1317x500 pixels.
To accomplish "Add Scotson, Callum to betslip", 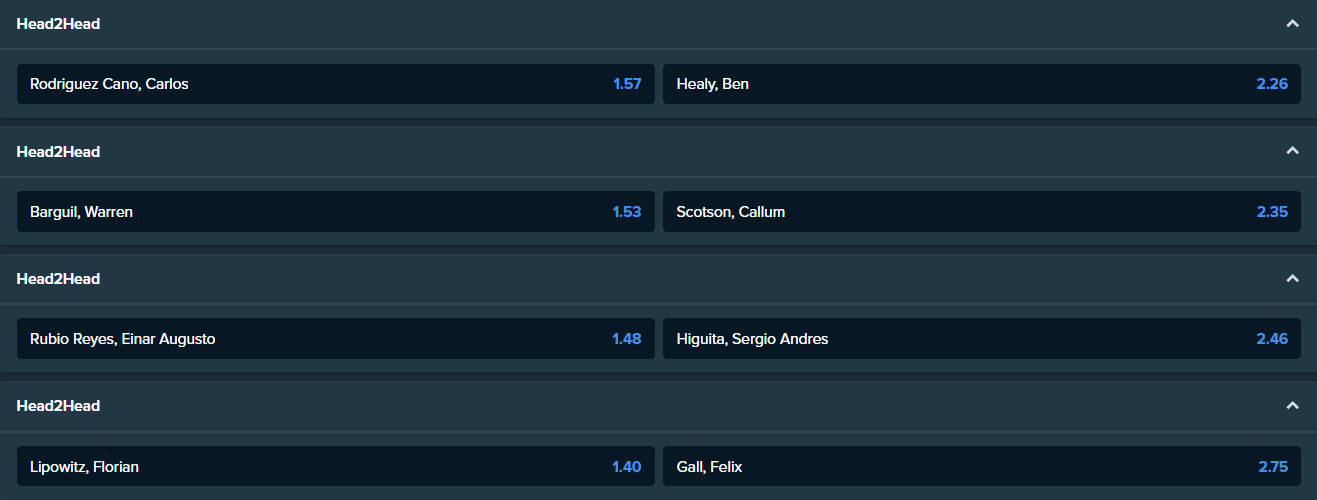I will 981,211.
